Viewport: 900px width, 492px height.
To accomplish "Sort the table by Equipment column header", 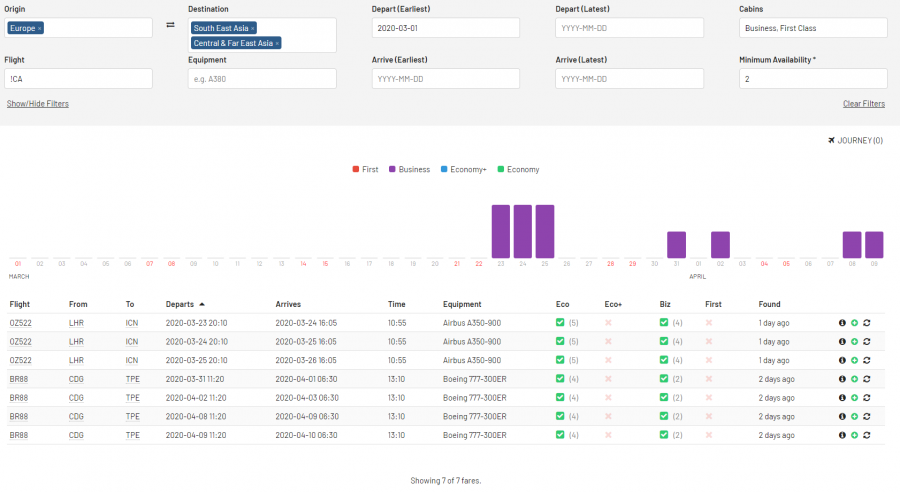I will [462, 304].
